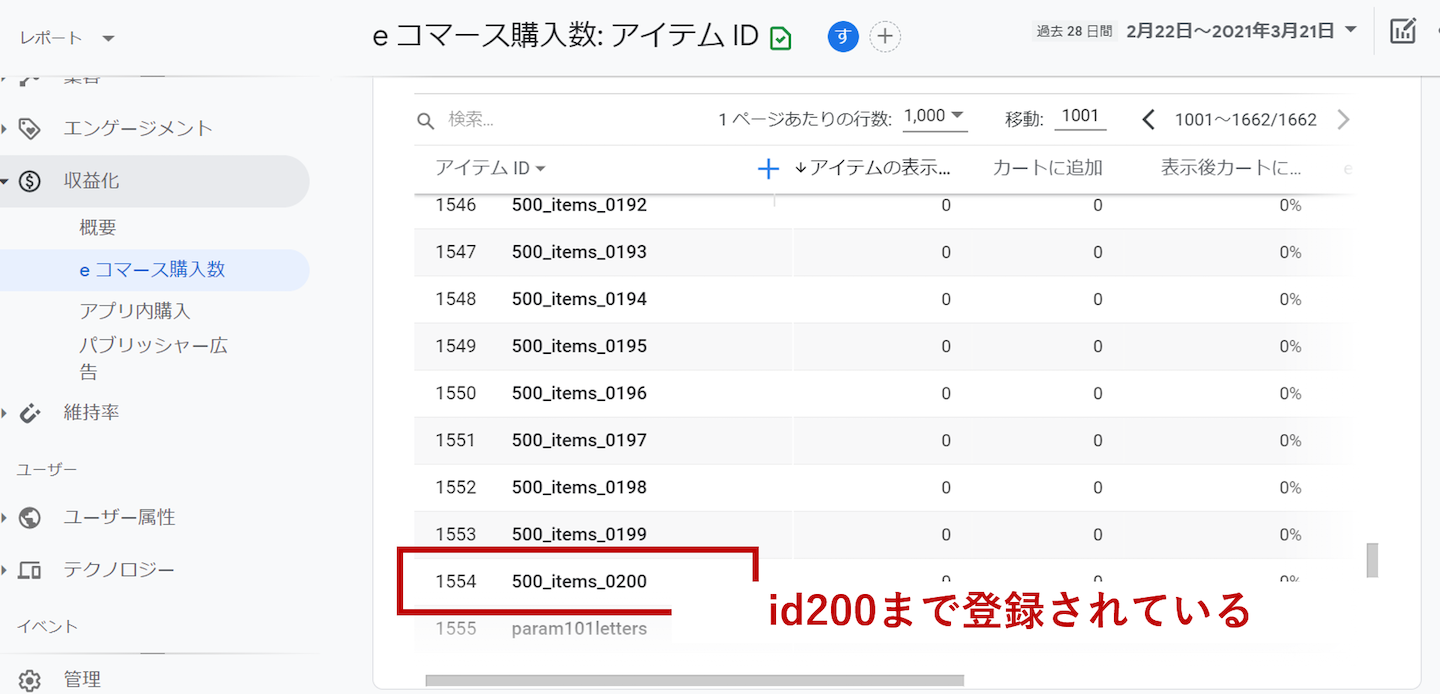The width and height of the screenshot is (1440, 694).
Task: Open the rows per page dropdown
Action: click(934, 116)
